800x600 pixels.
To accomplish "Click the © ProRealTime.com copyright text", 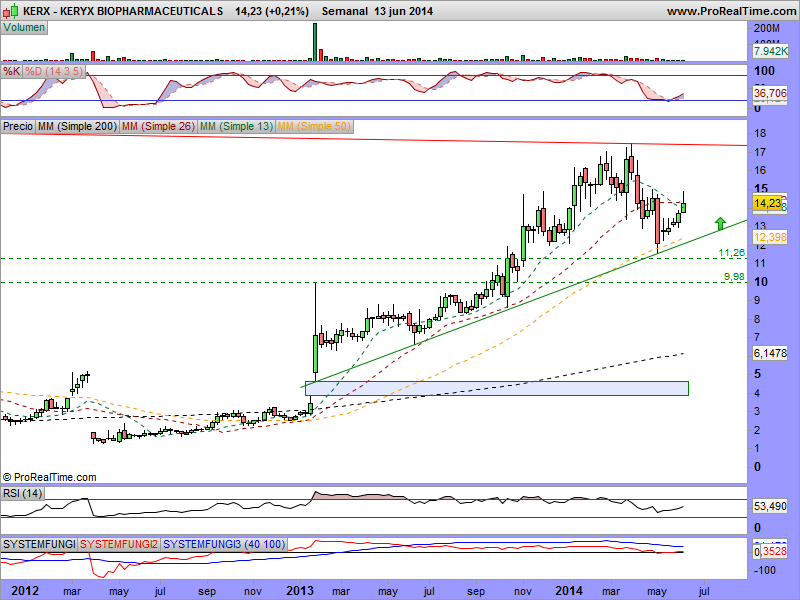I will coord(49,478).
